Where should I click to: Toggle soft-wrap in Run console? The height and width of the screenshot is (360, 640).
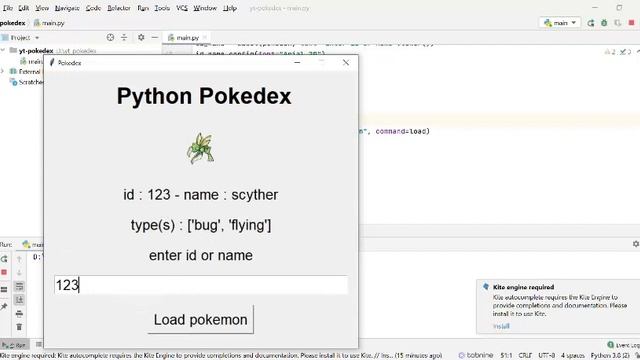19,286
